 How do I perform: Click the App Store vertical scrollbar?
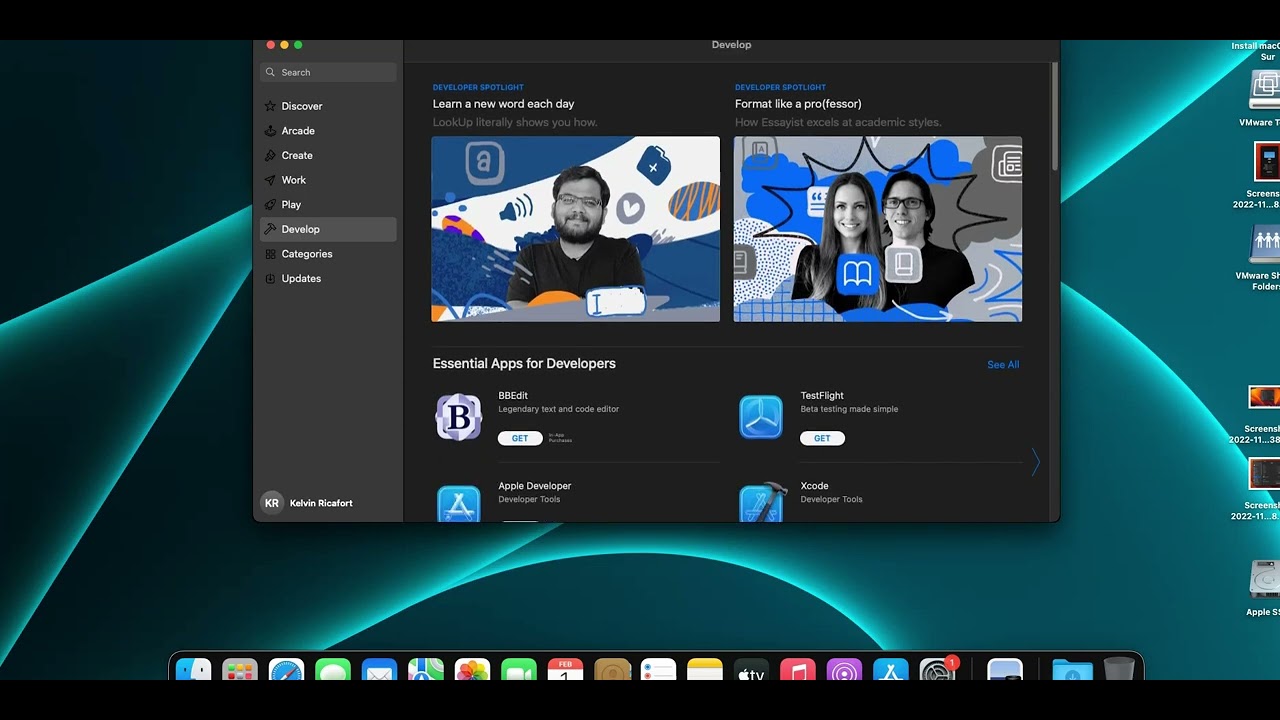[1053, 115]
